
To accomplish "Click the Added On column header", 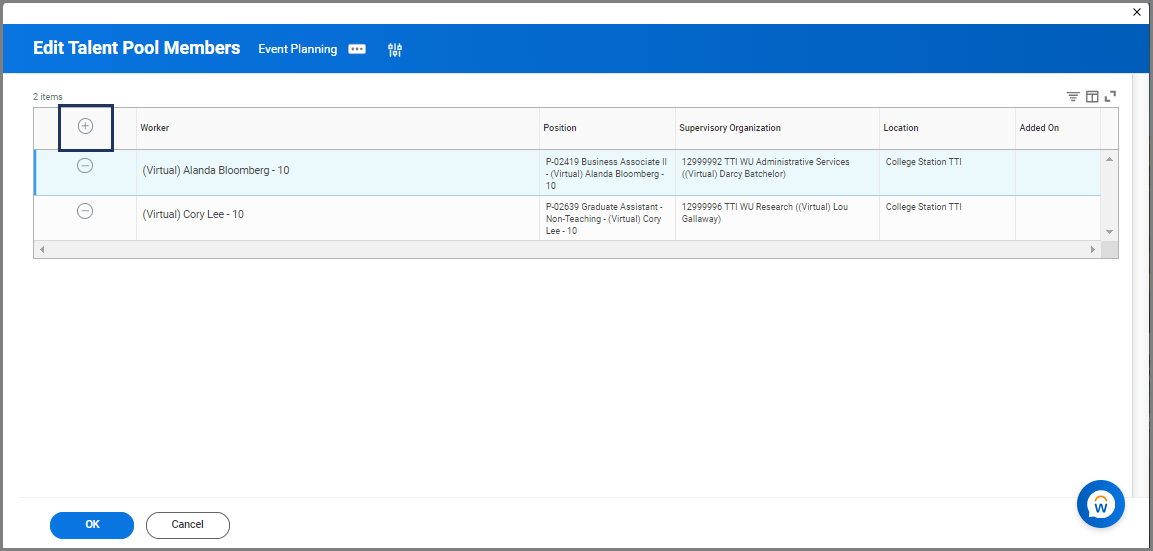I will [x=1039, y=128].
